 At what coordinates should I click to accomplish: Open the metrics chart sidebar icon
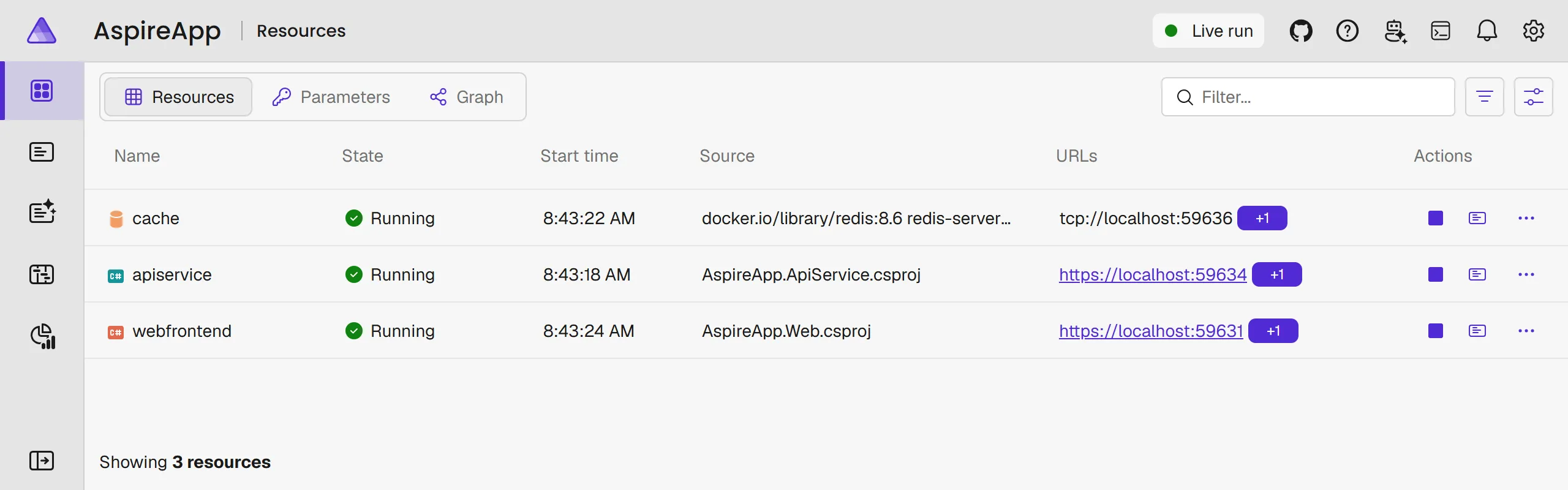pyautogui.click(x=43, y=336)
